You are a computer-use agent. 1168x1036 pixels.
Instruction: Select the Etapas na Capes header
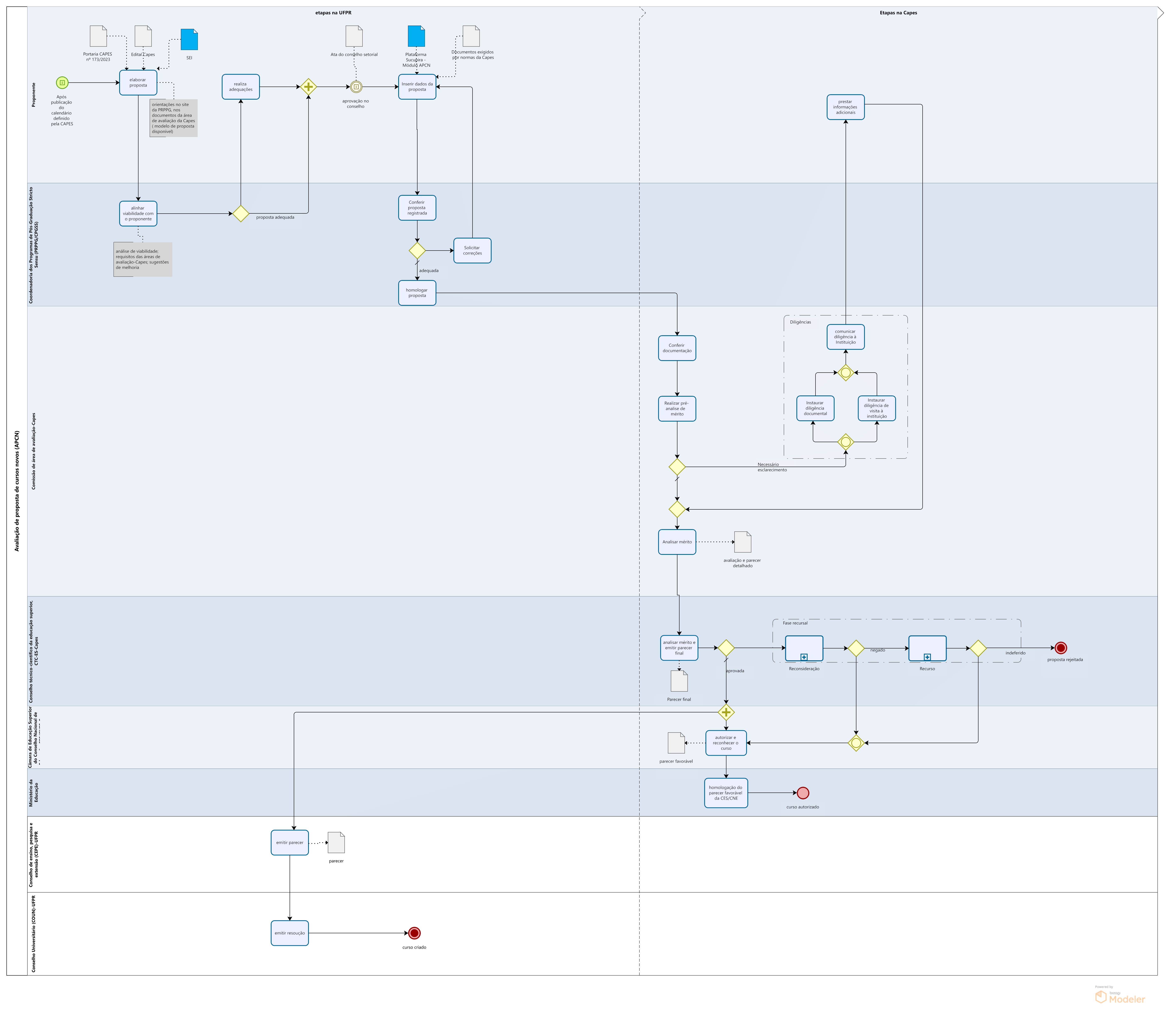point(898,13)
